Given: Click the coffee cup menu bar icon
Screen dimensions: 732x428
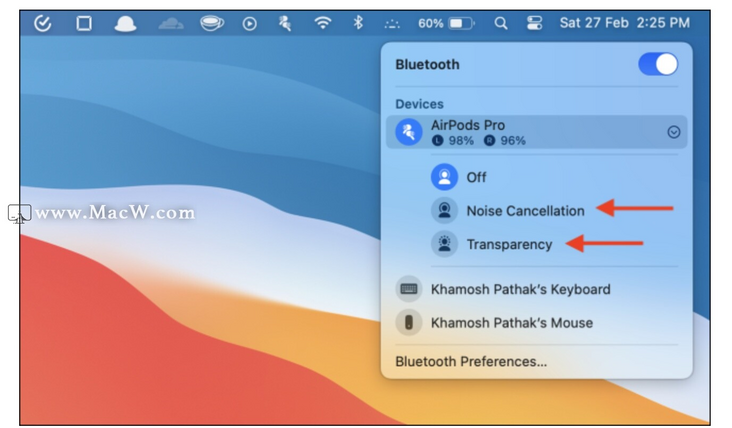Looking at the screenshot, I should (212, 23).
